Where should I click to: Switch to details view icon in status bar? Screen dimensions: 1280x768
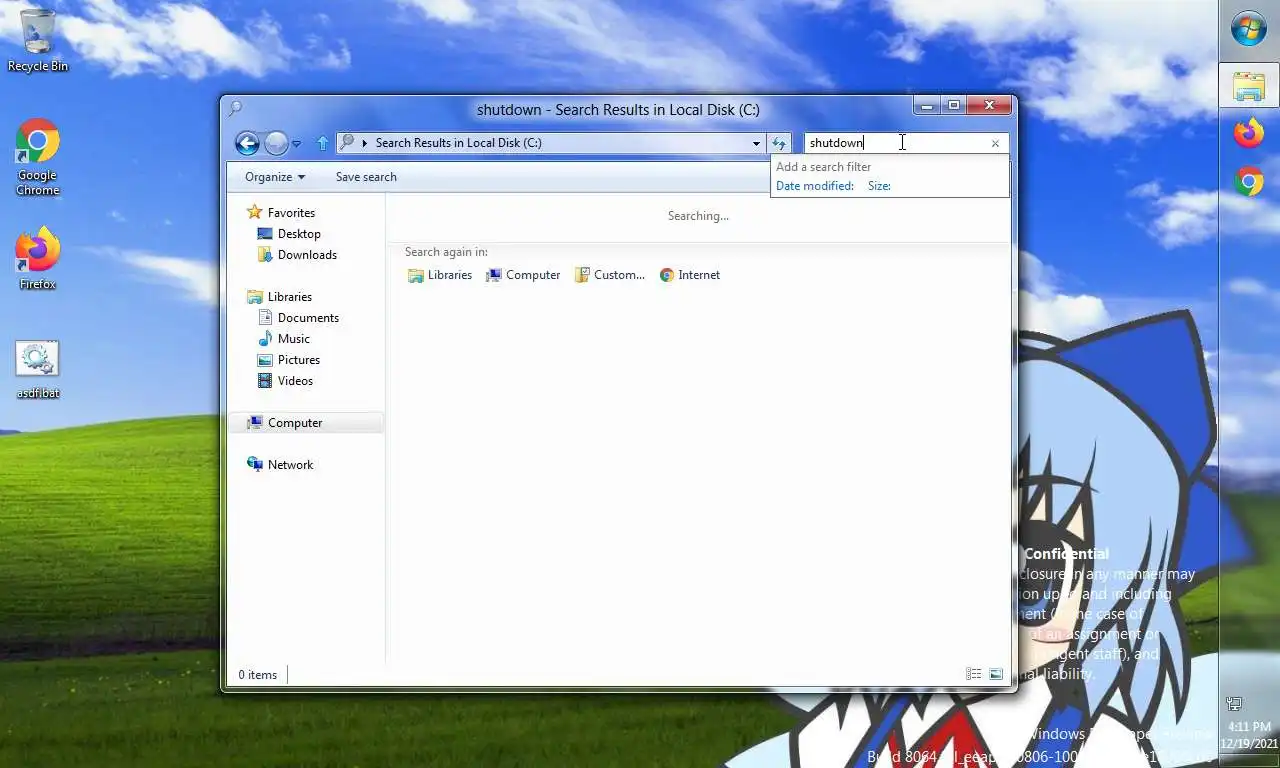point(973,674)
